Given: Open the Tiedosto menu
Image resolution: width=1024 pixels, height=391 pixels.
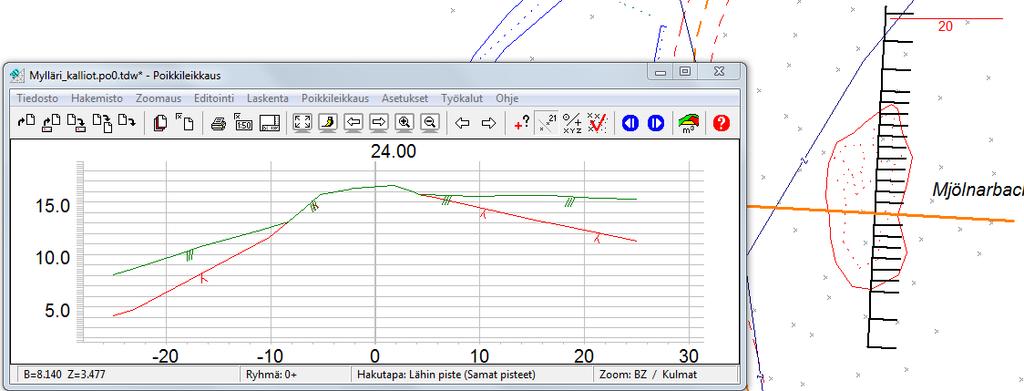Looking at the screenshot, I should [37, 99].
